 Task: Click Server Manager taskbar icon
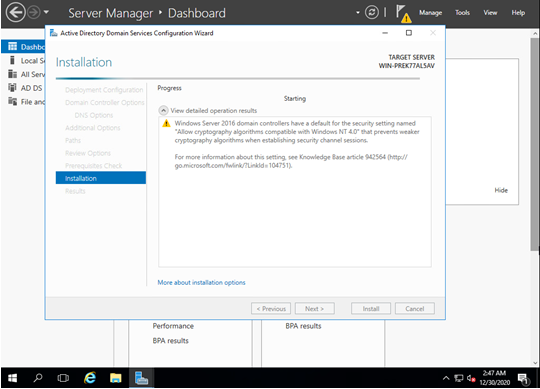142,378
